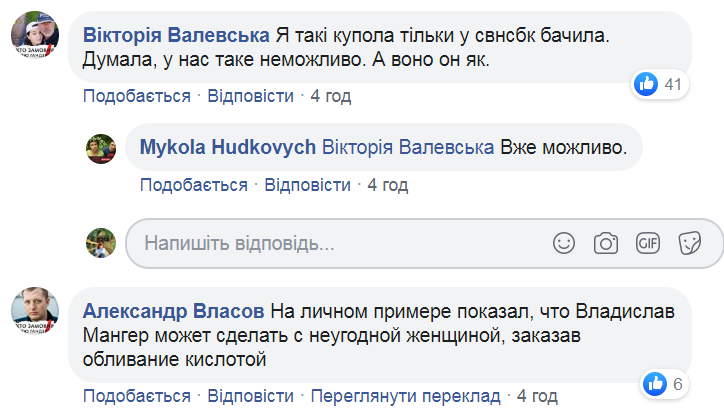
Task: Like Александр Власов's comment via Подобається
Action: tap(136, 395)
